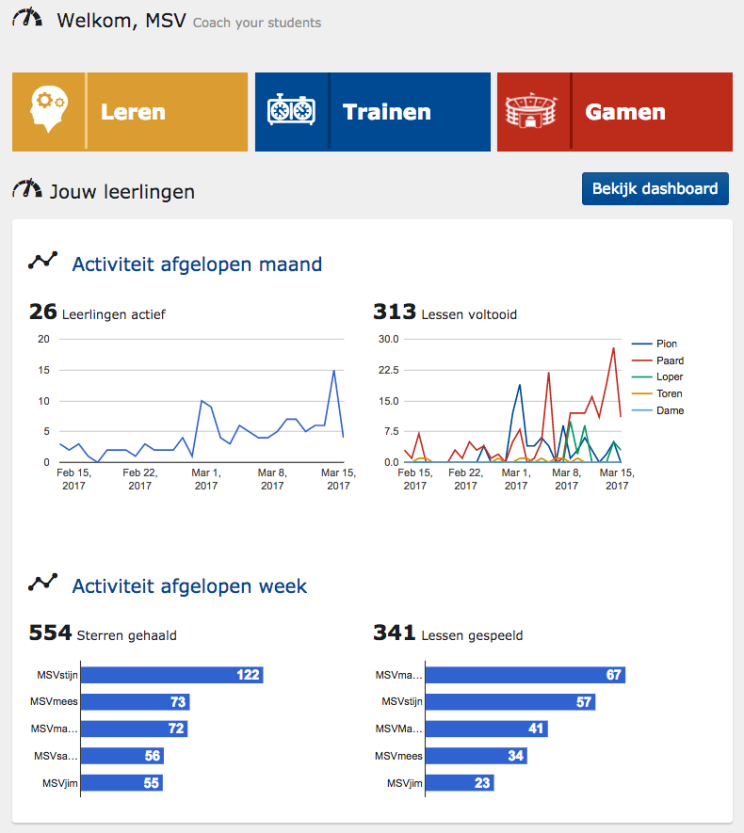Click the MSVmees bar showing 73 stars

(x=136, y=702)
